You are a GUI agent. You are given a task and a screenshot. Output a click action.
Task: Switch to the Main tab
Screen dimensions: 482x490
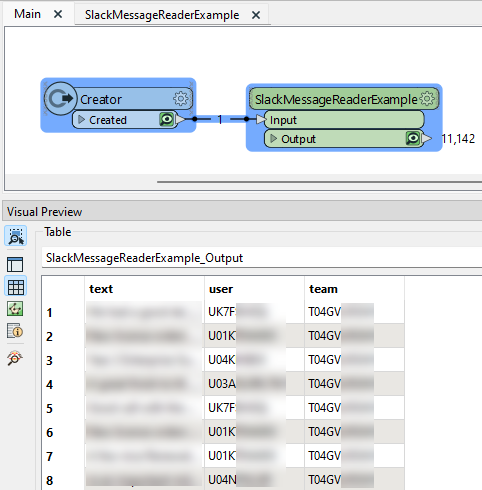[27, 14]
